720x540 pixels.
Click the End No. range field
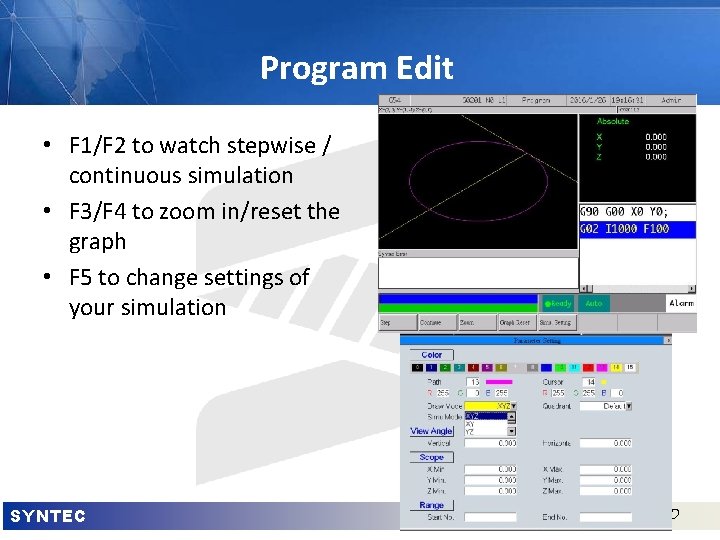(606, 518)
